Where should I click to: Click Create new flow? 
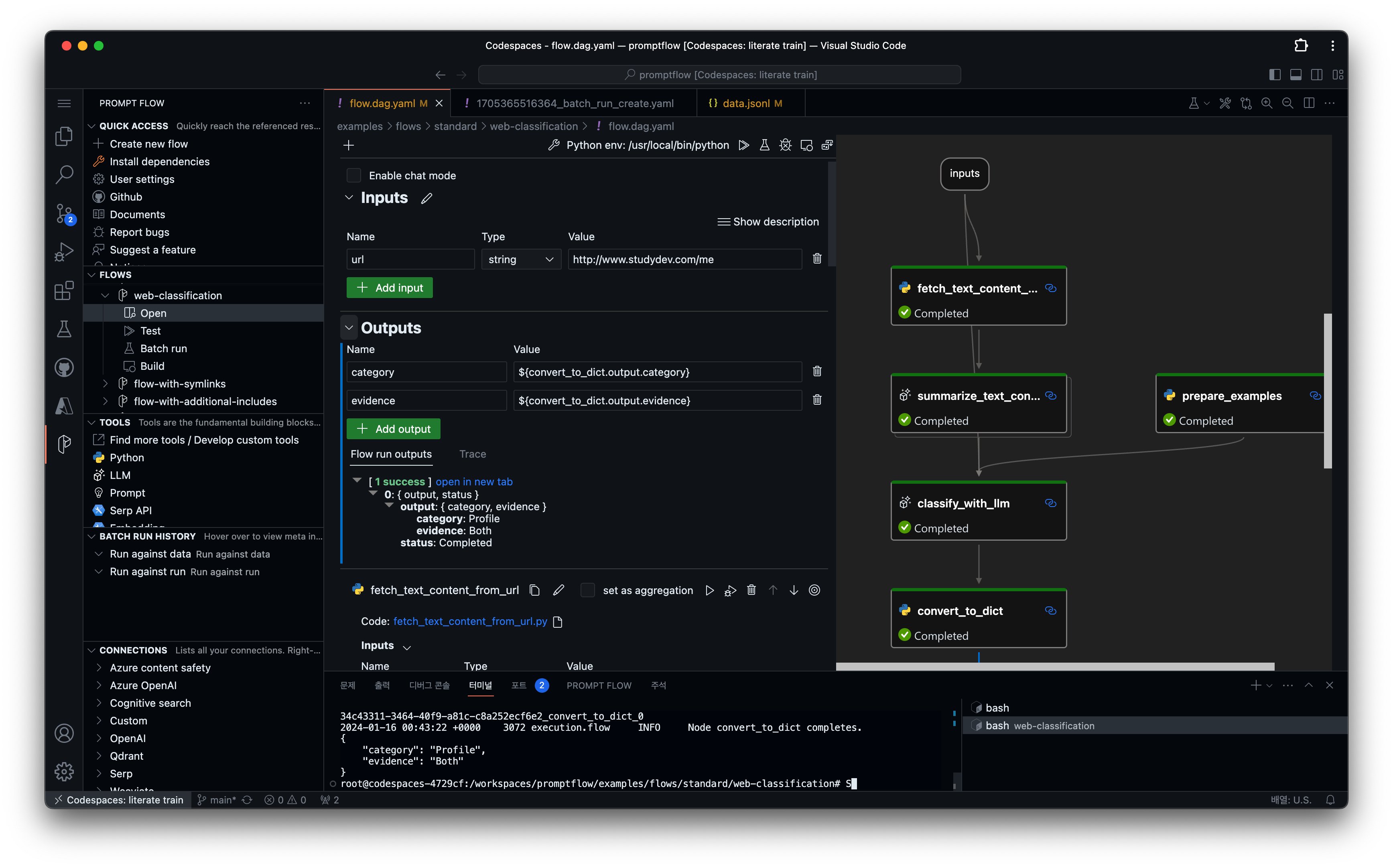[149, 144]
